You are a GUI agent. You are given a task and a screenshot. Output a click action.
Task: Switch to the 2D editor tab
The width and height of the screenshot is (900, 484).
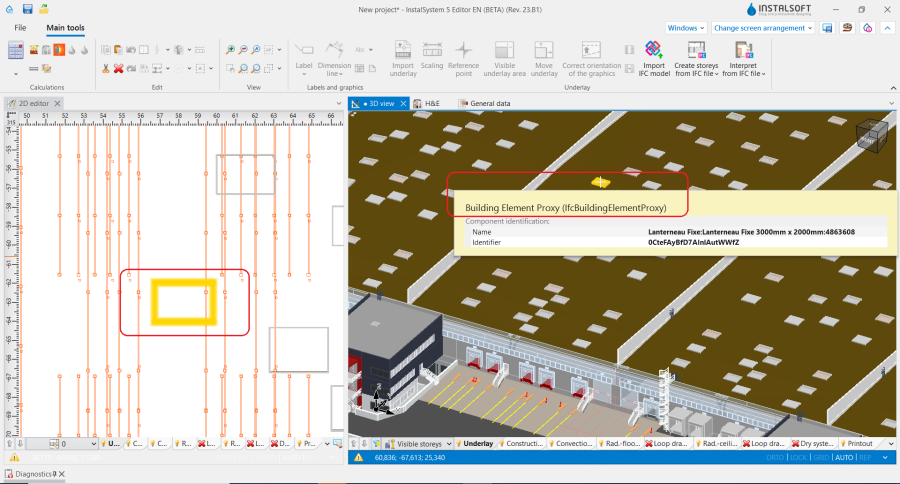click(x=34, y=103)
